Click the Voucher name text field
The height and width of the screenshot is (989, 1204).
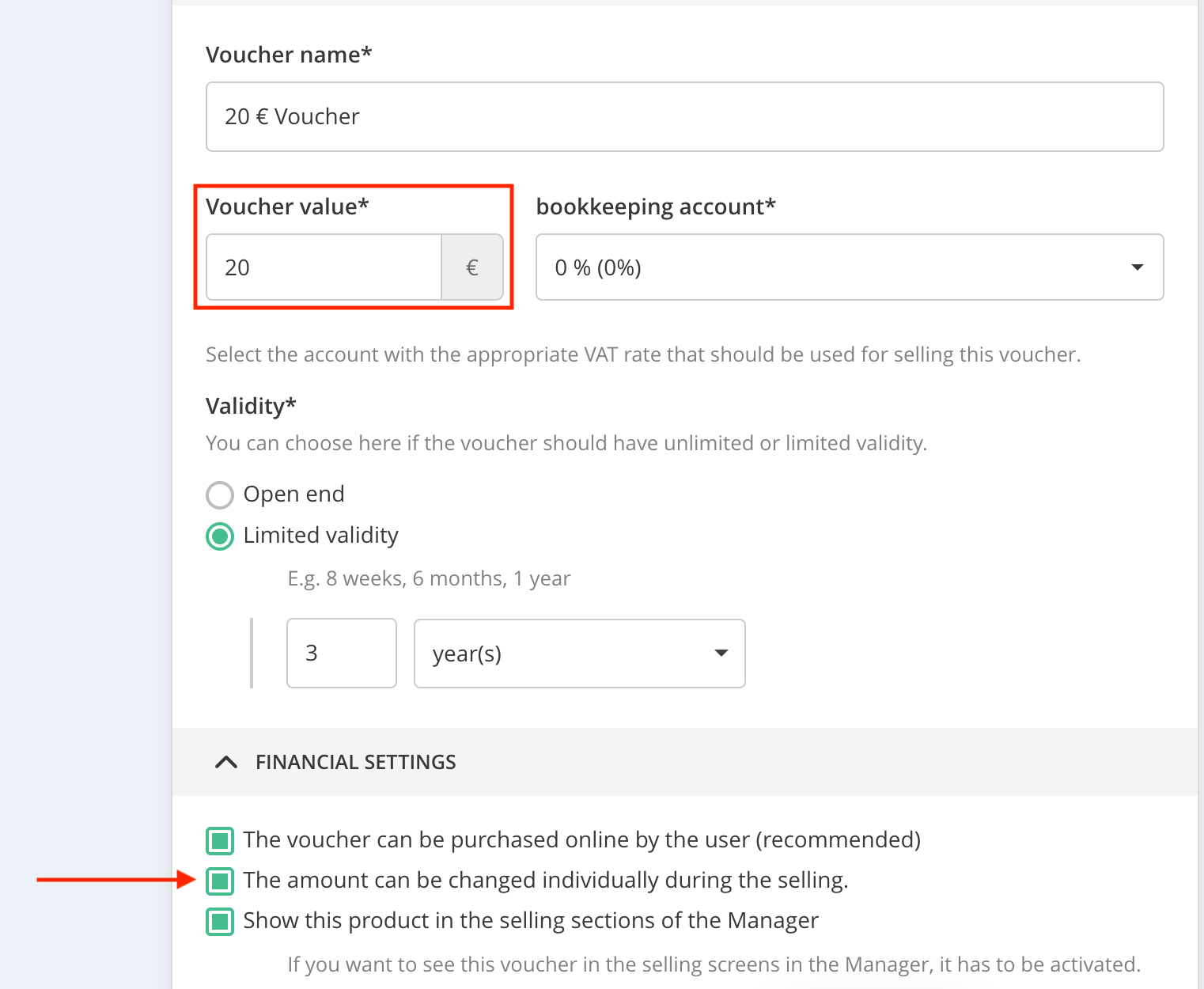click(684, 116)
